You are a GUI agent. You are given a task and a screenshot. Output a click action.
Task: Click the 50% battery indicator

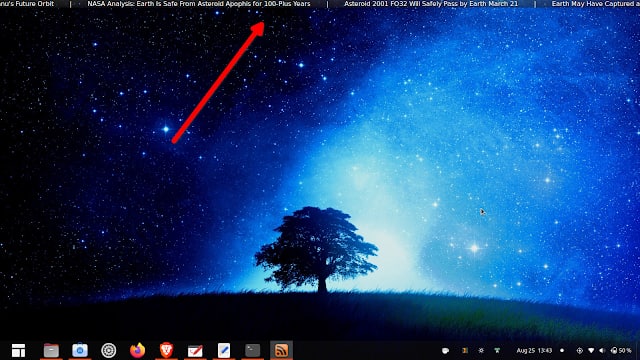[x=621, y=351]
